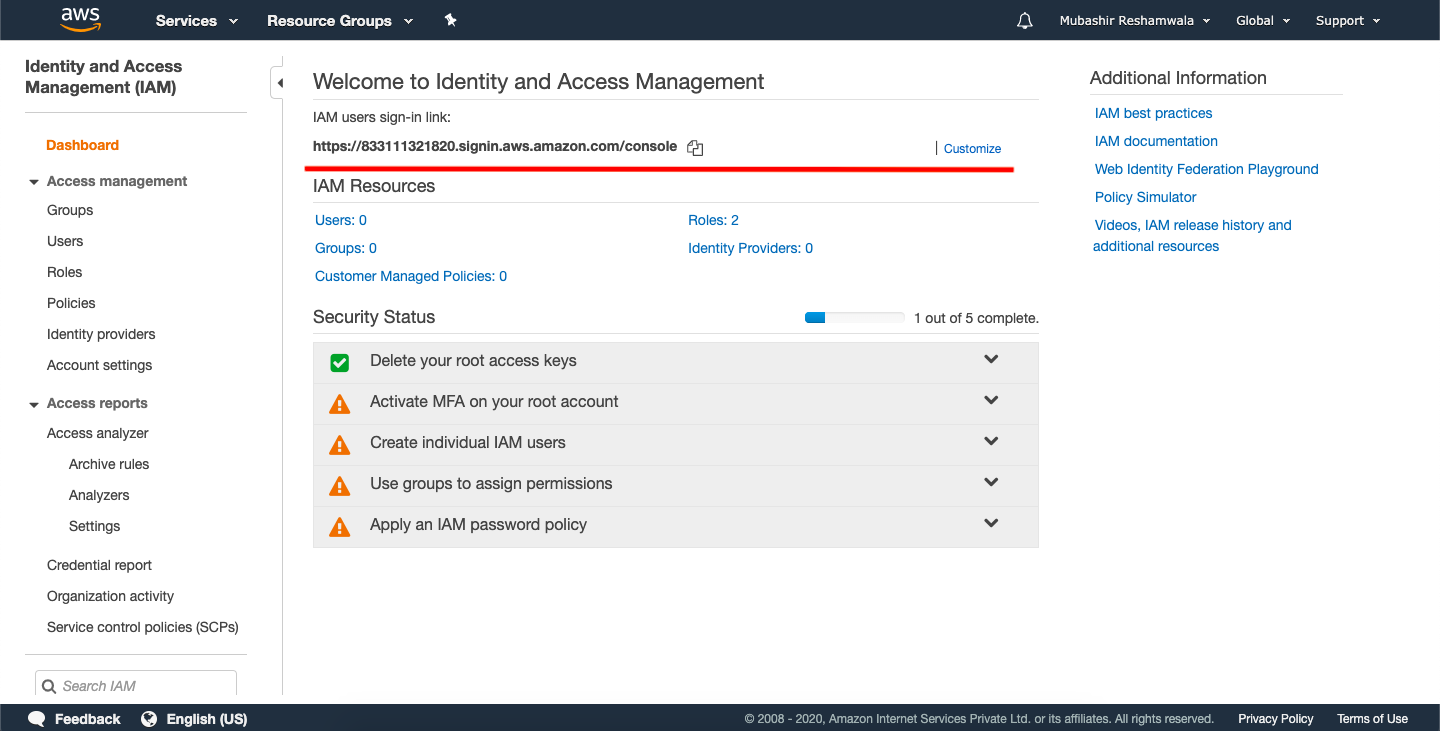Click the Security Status progress bar
The width and height of the screenshot is (1440, 731).
(x=855, y=318)
